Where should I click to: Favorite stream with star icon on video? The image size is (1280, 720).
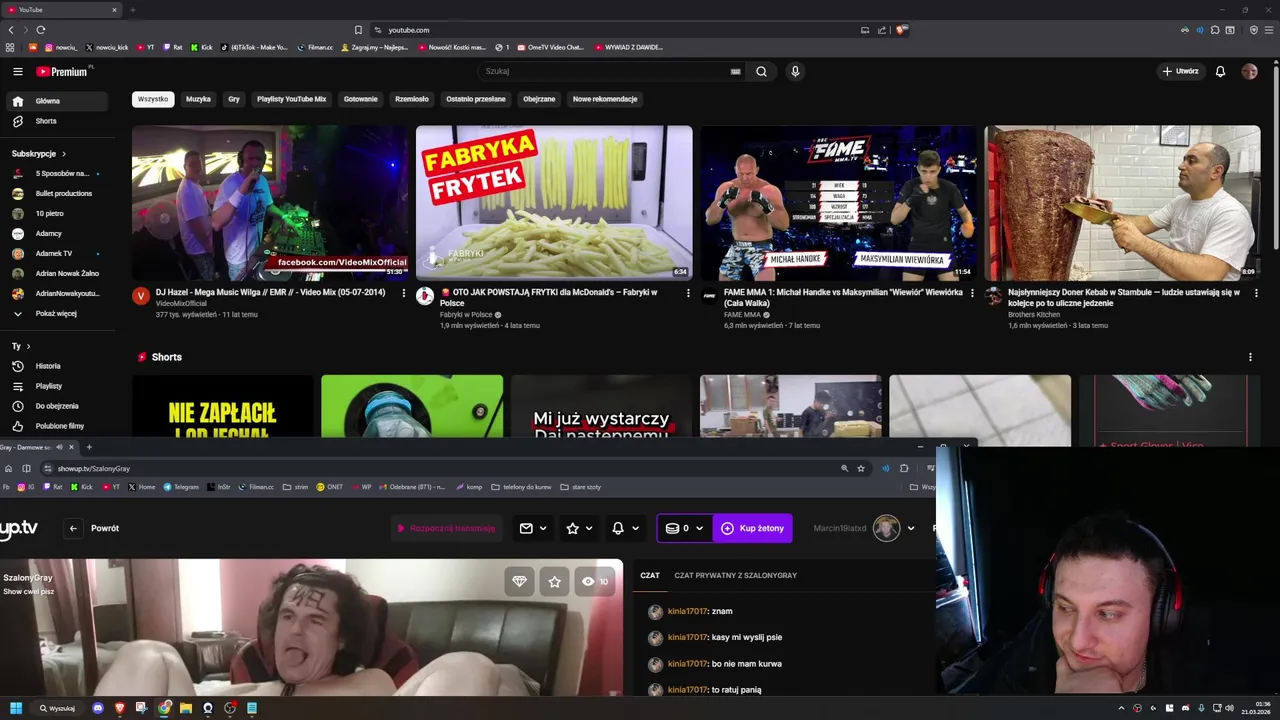click(555, 581)
